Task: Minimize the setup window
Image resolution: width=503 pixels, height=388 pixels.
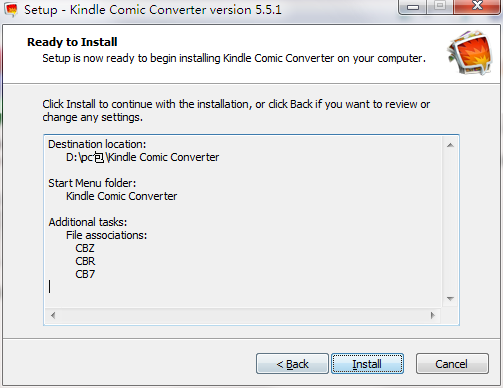Action: (413, 7)
